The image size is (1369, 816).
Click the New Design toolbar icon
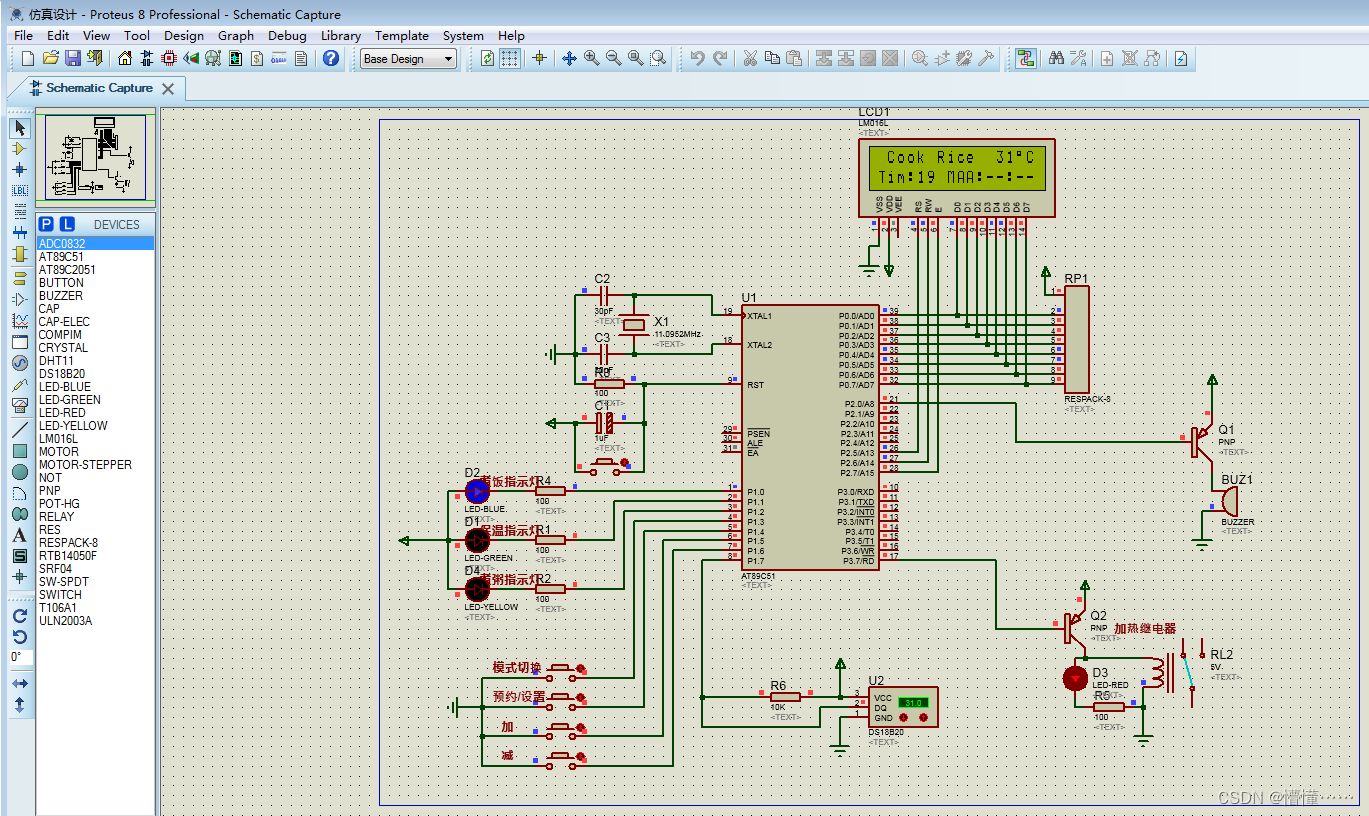(27, 59)
